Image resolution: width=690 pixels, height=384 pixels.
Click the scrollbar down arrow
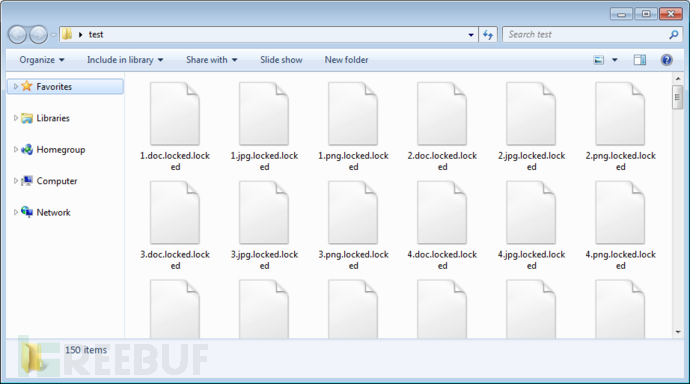[678, 332]
